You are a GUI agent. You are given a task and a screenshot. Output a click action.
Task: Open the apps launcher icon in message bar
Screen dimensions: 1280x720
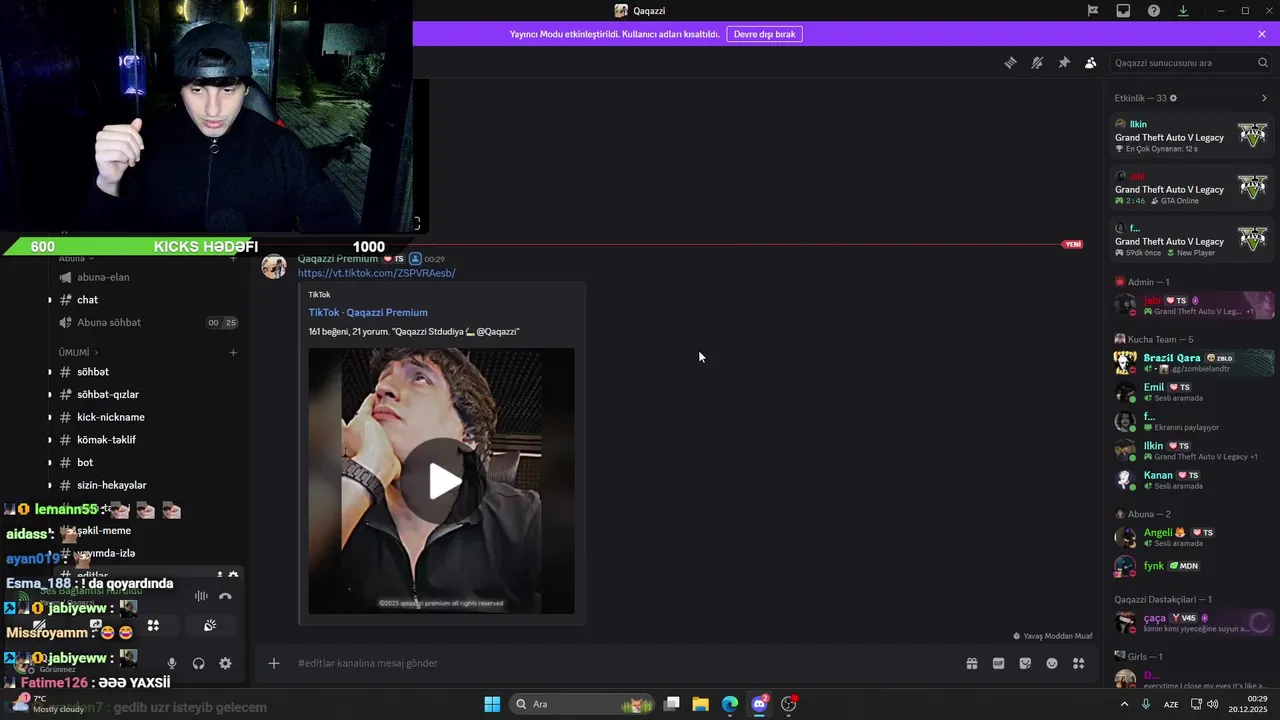tap(1079, 663)
